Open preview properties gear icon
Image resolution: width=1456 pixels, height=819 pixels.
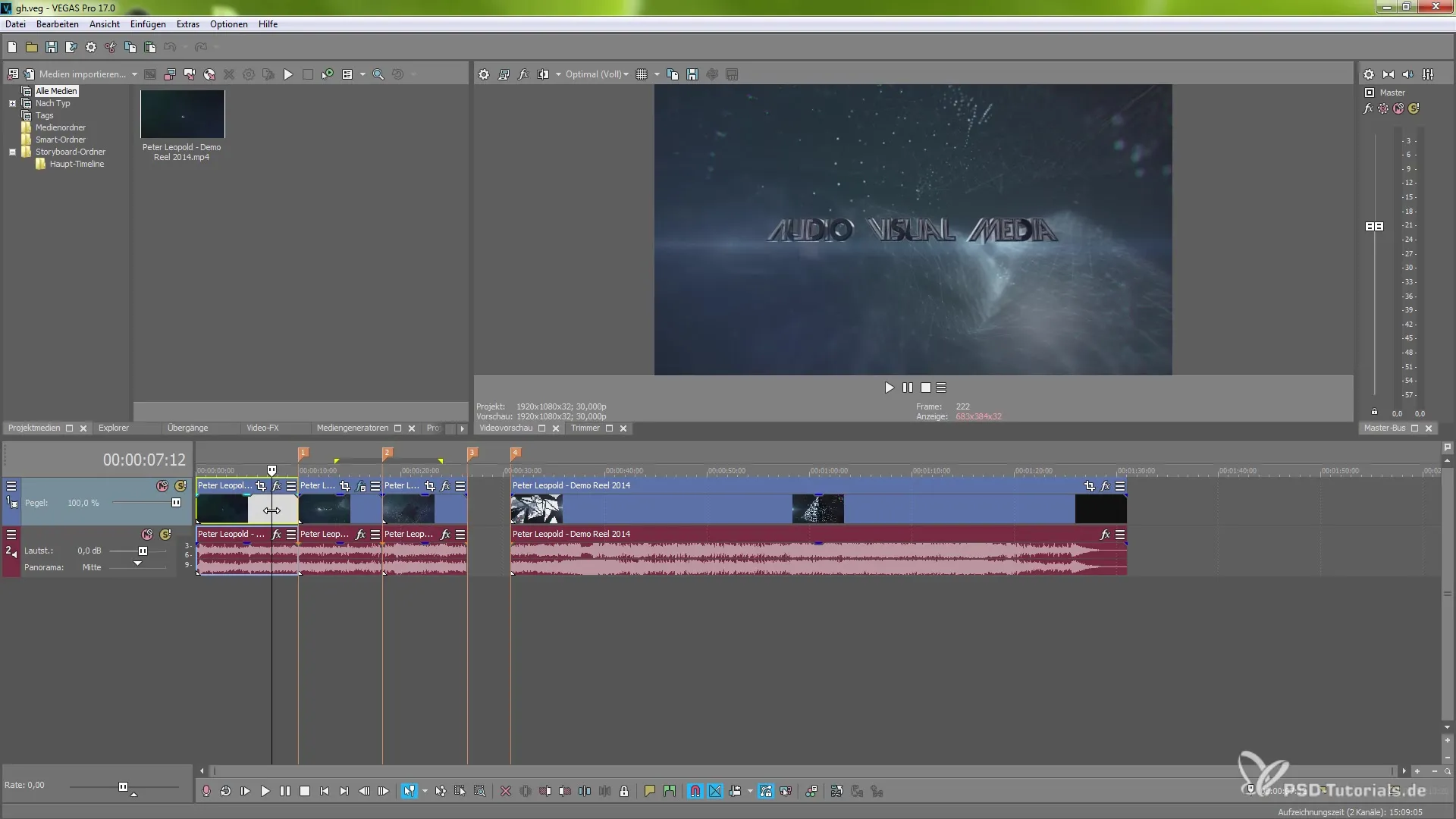pyautogui.click(x=484, y=74)
